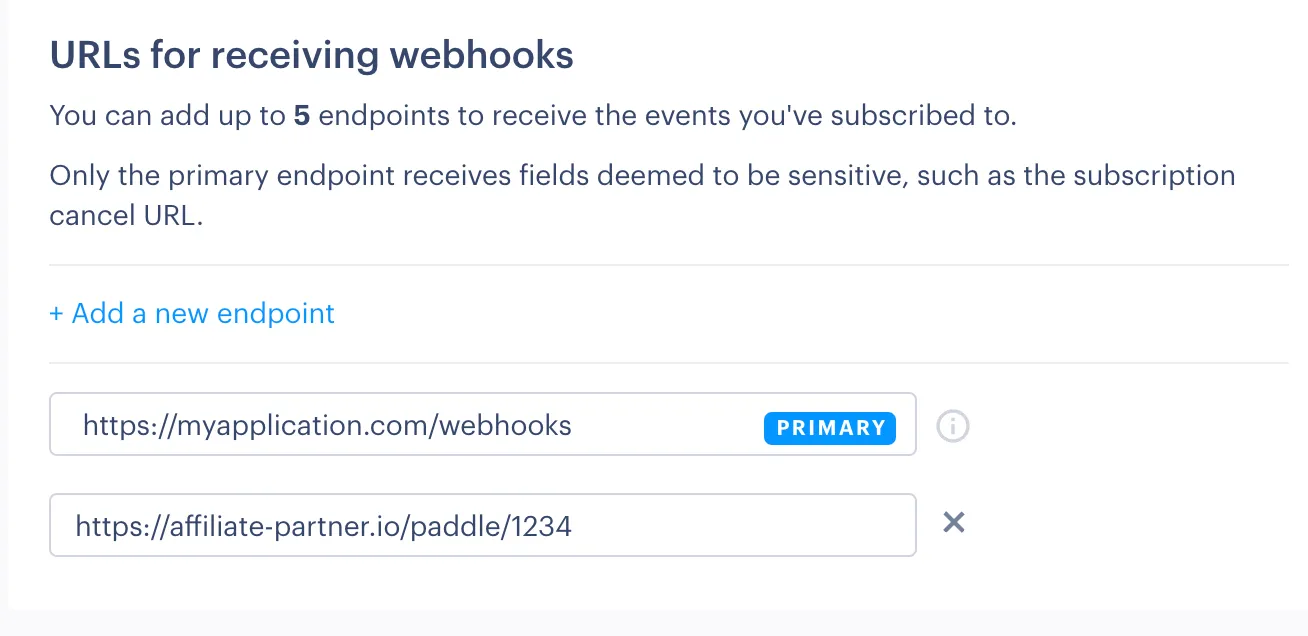Image resolution: width=1308 pixels, height=636 pixels.
Task: Select the Add a new endpoint link text
Action: [202, 313]
